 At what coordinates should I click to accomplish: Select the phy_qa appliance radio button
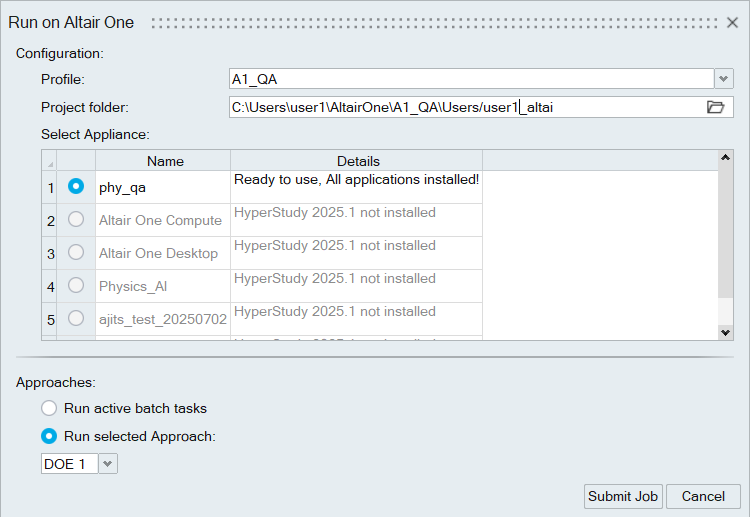75,186
